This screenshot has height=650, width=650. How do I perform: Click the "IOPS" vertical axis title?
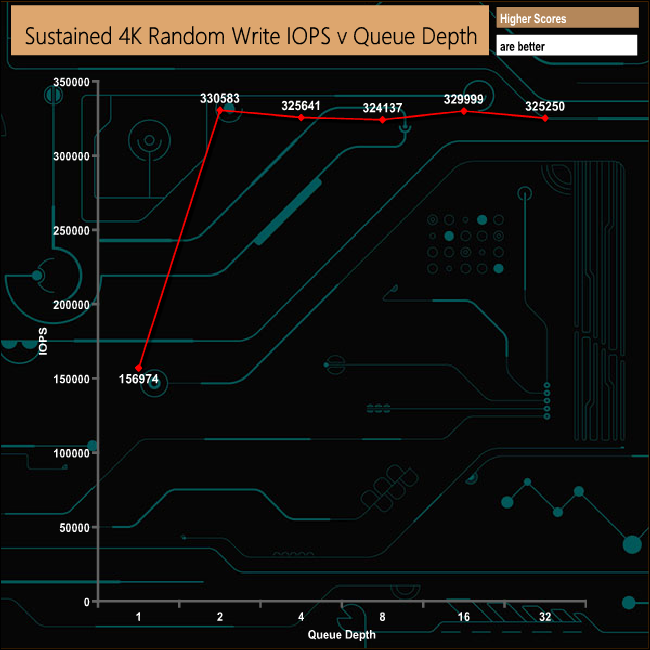click(43, 342)
